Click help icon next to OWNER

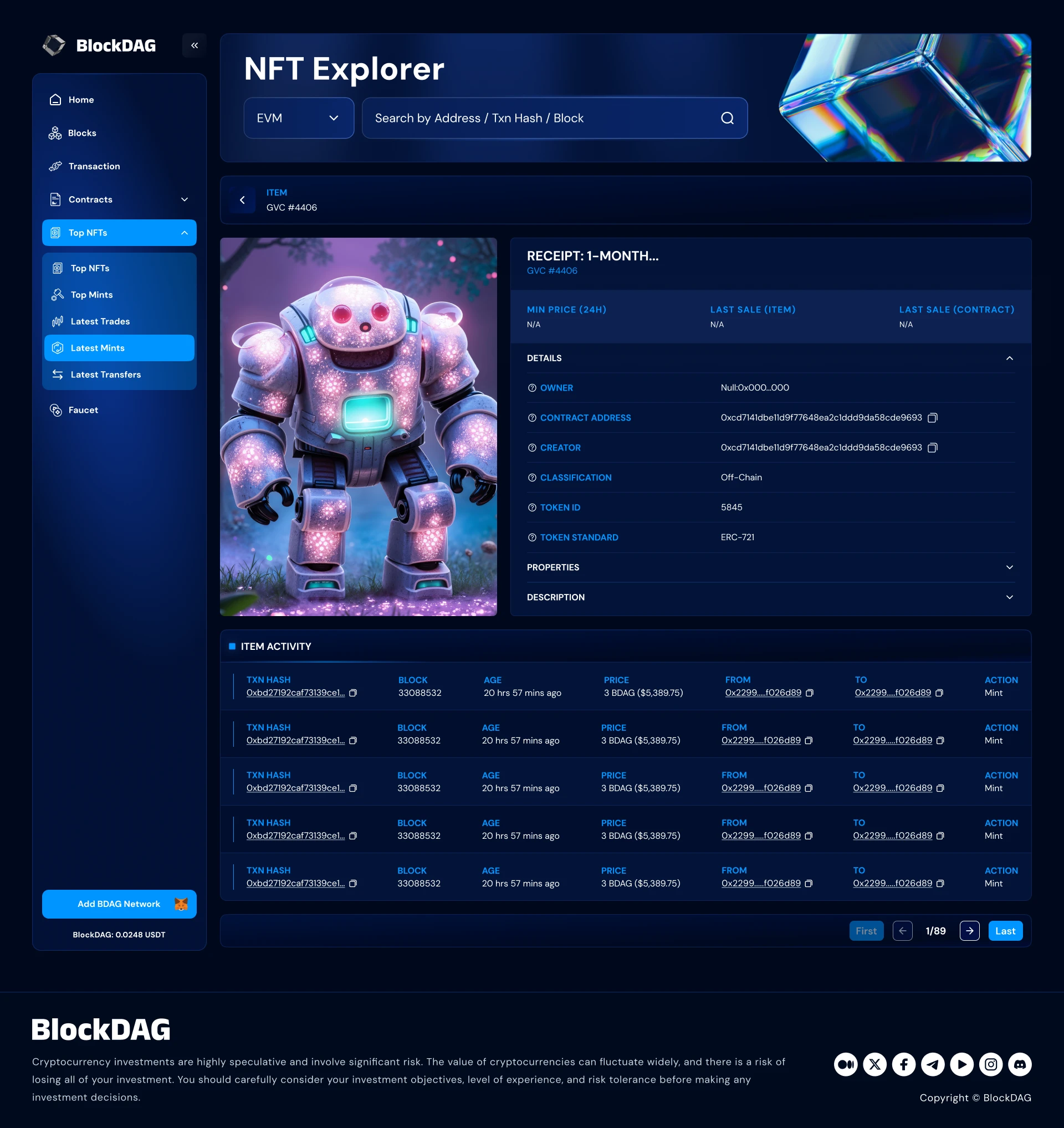coord(531,388)
